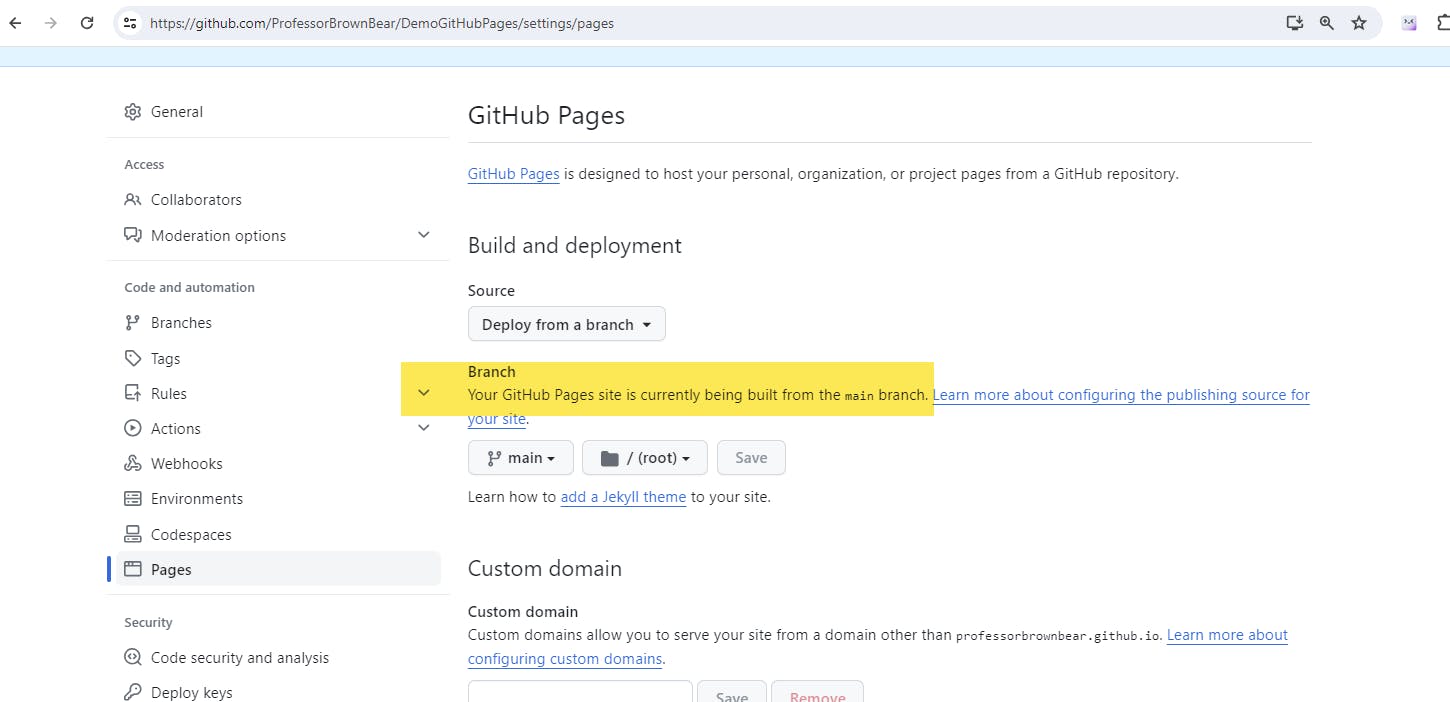Viewport: 1450px width, 702px height.
Task: Click inside the custom domain input field
Action: [x=579, y=694]
